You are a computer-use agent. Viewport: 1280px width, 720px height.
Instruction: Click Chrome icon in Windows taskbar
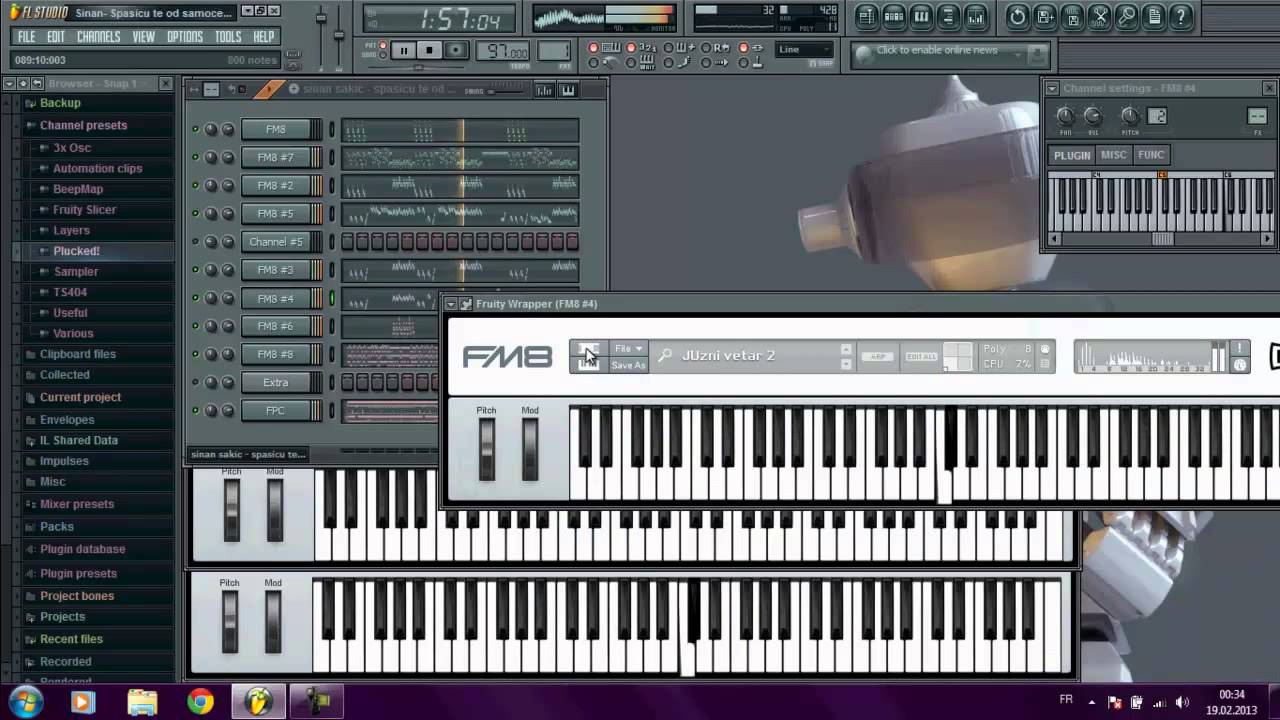[200, 702]
